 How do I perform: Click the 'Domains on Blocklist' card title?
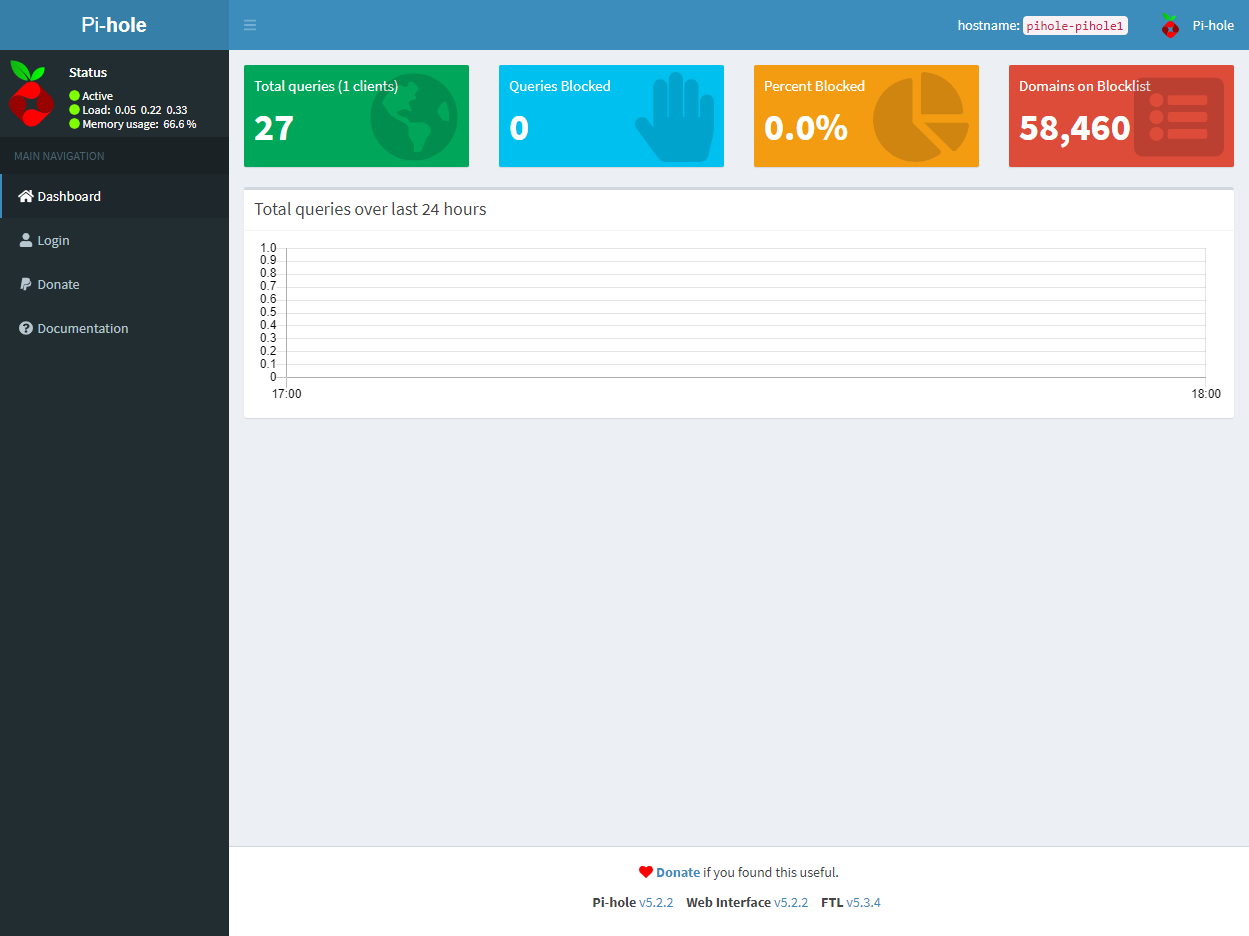click(x=1085, y=86)
